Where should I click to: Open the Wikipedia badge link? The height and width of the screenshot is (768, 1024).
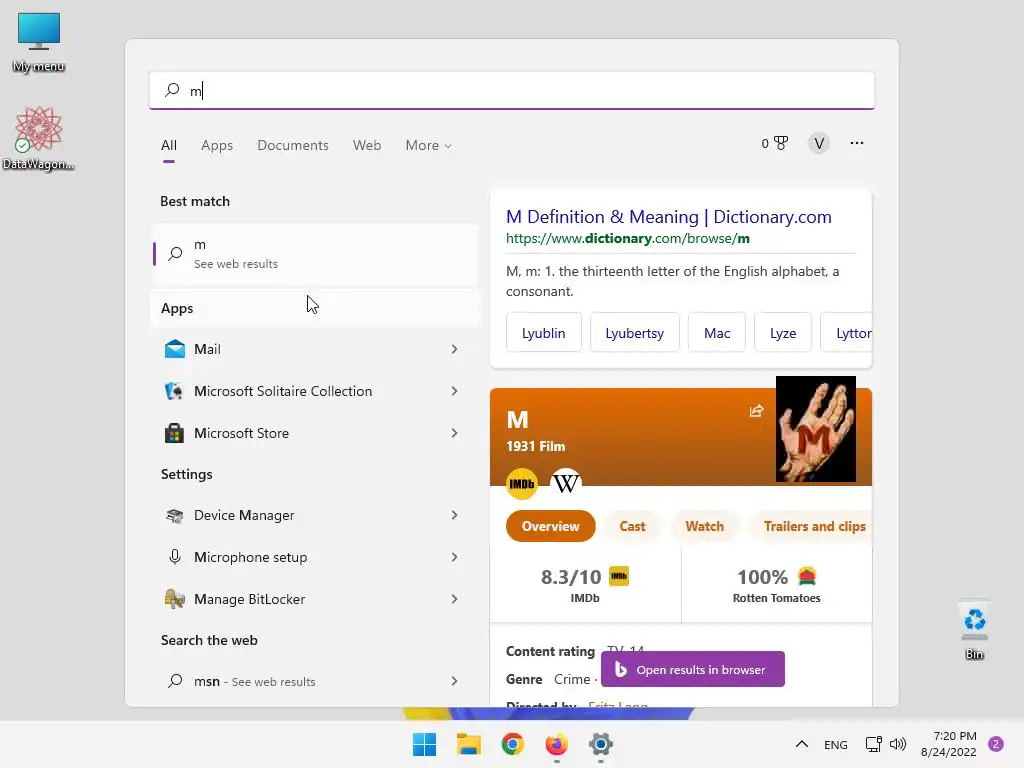566,484
